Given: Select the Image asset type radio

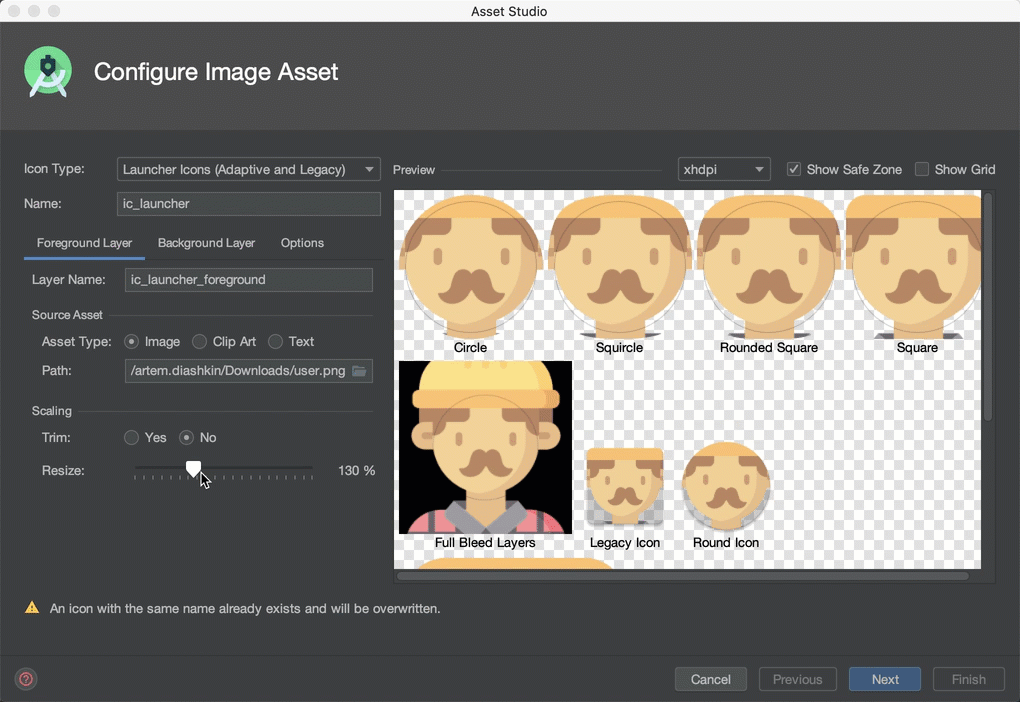Looking at the screenshot, I should [131, 342].
